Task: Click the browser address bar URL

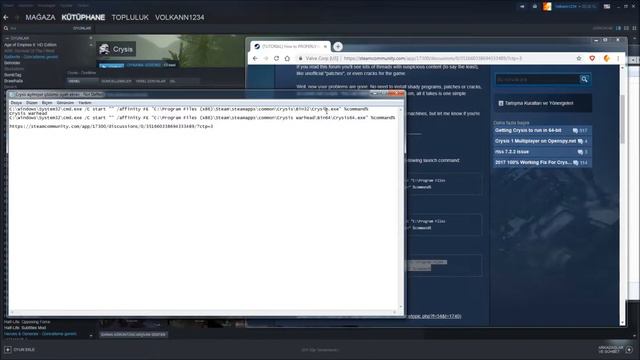Action: (x=433, y=59)
